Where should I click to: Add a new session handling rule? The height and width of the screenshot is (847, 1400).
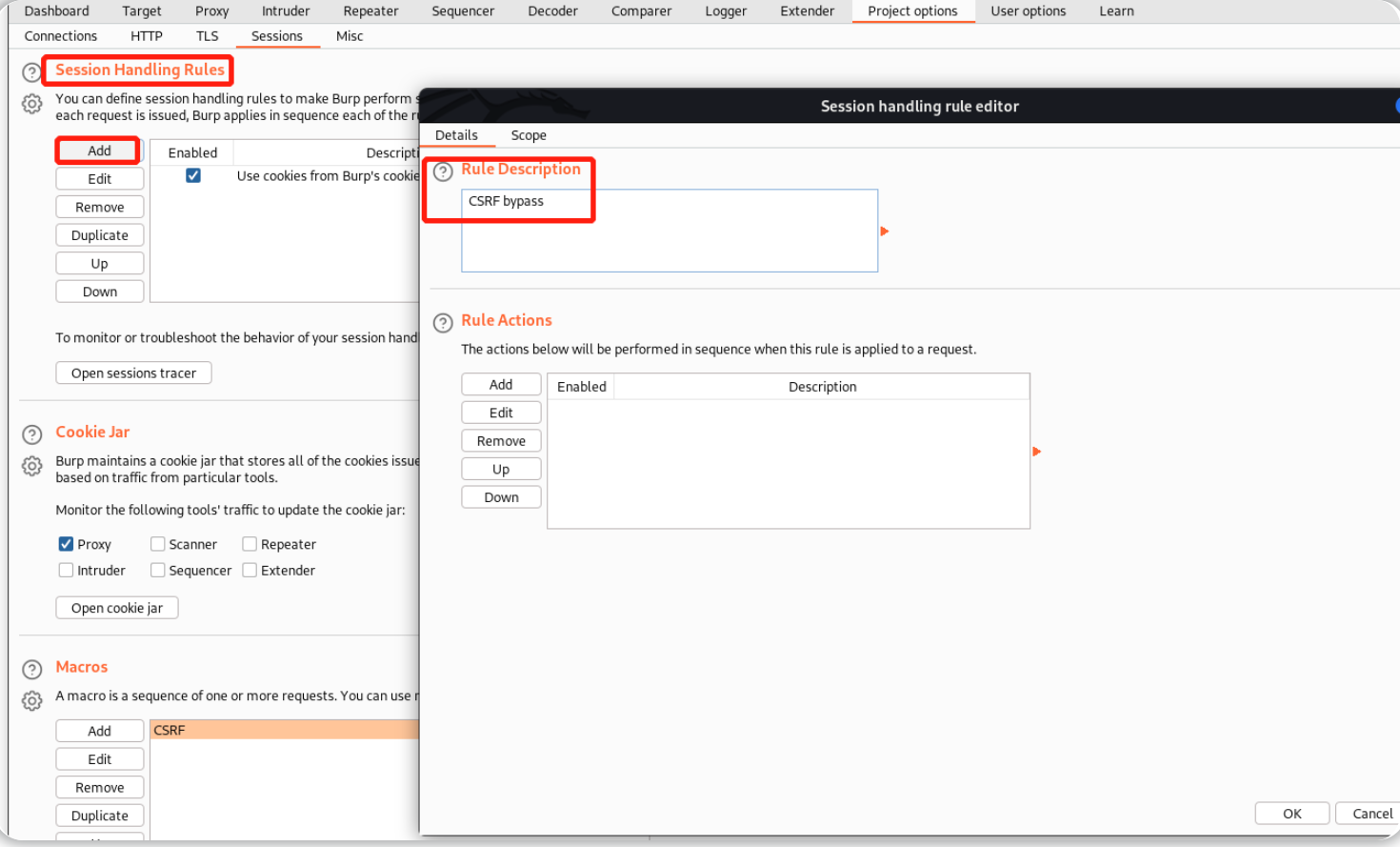99,151
